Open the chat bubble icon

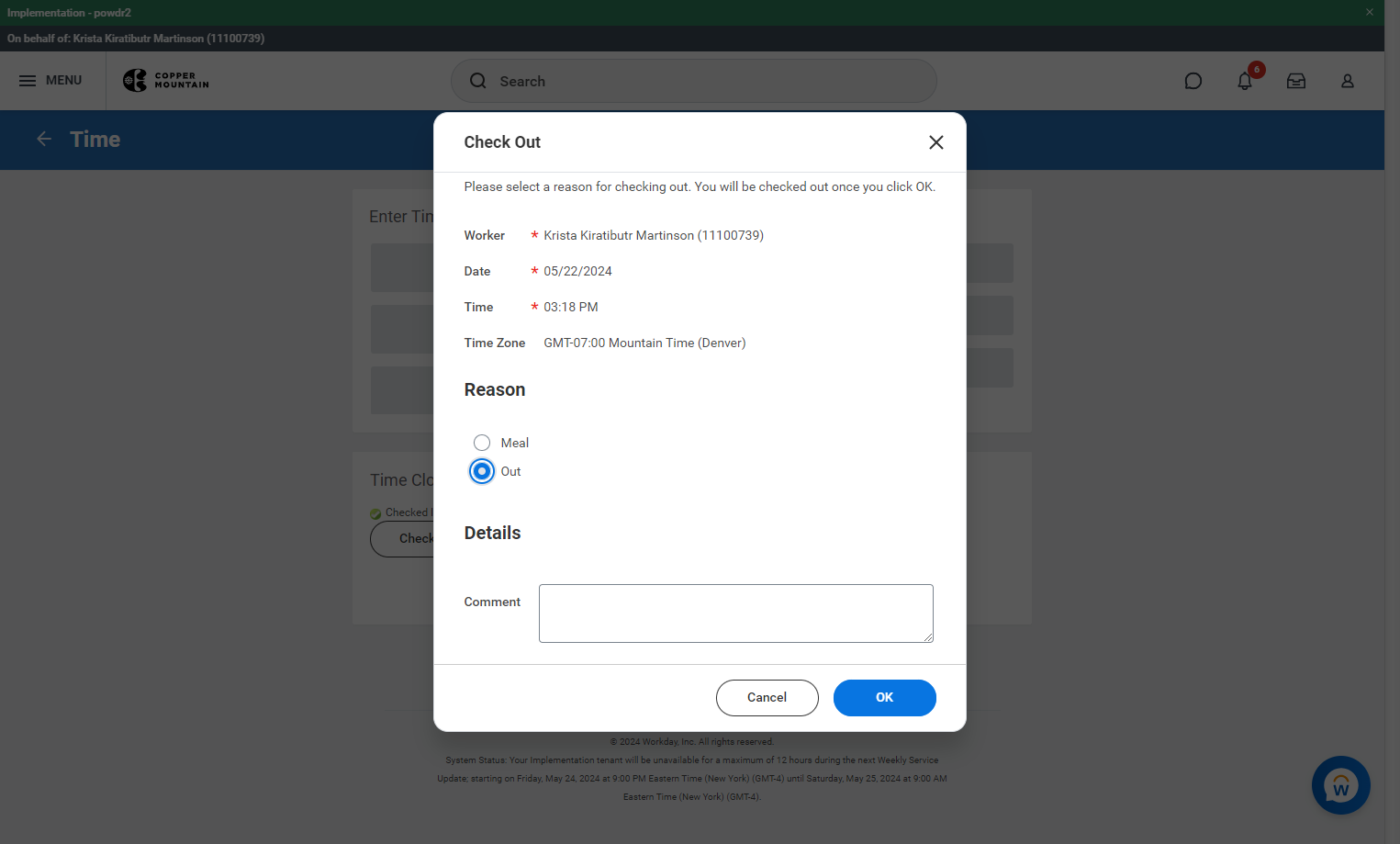click(x=1193, y=81)
